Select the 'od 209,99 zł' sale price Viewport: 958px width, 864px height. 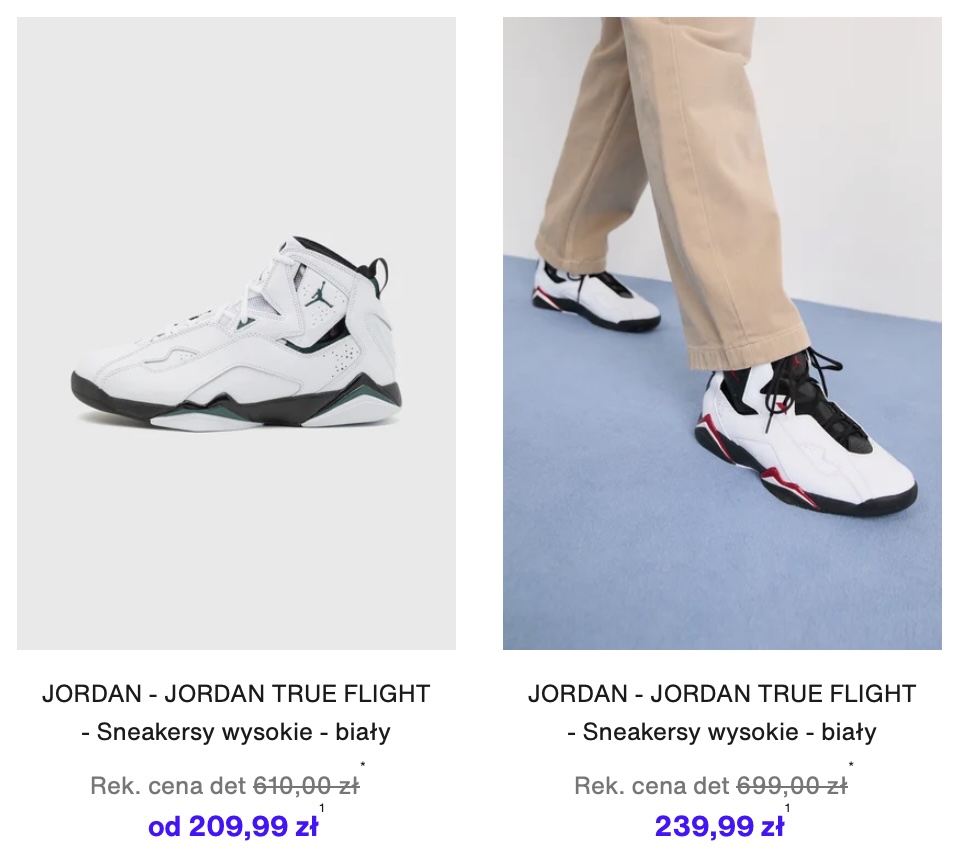coord(233,827)
